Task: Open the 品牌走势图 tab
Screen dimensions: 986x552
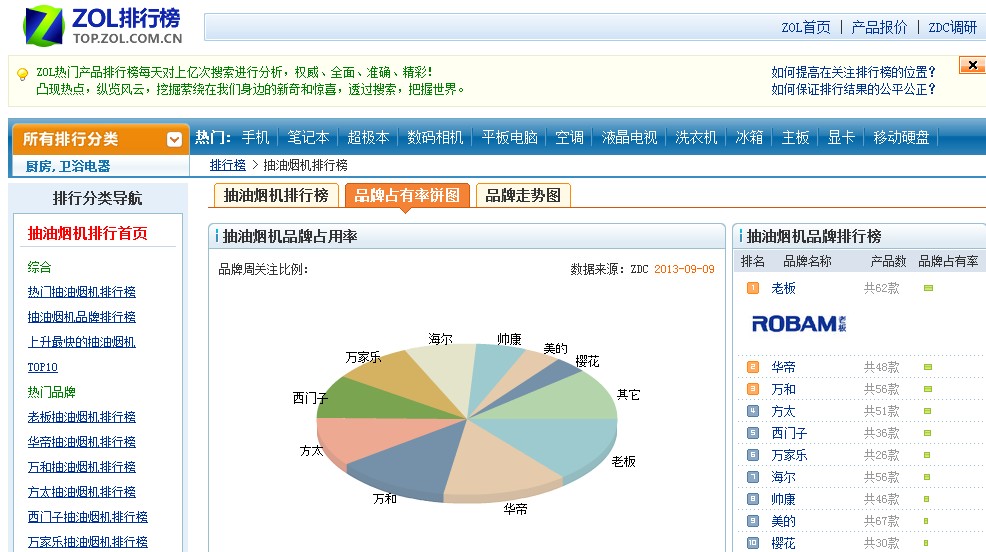Action: (523, 196)
